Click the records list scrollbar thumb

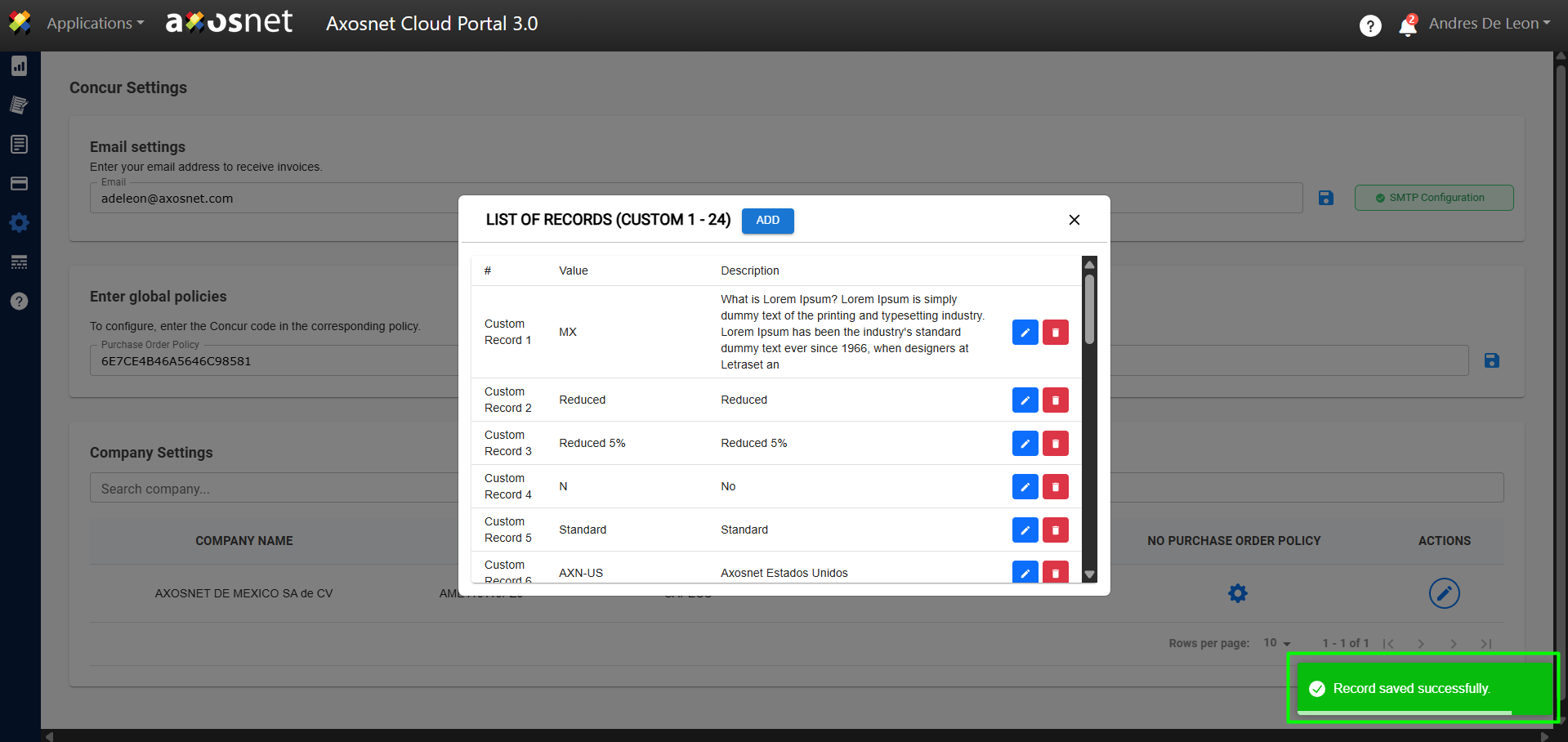point(1089,309)
